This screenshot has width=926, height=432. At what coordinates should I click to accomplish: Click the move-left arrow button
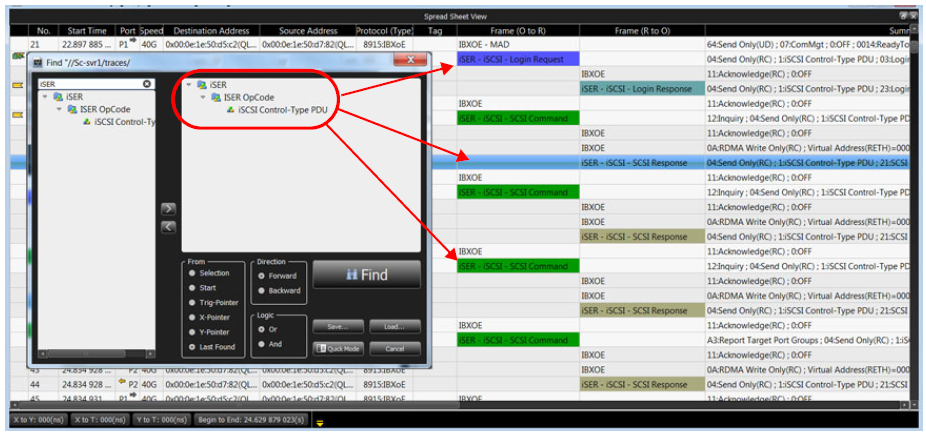[168, 227]
